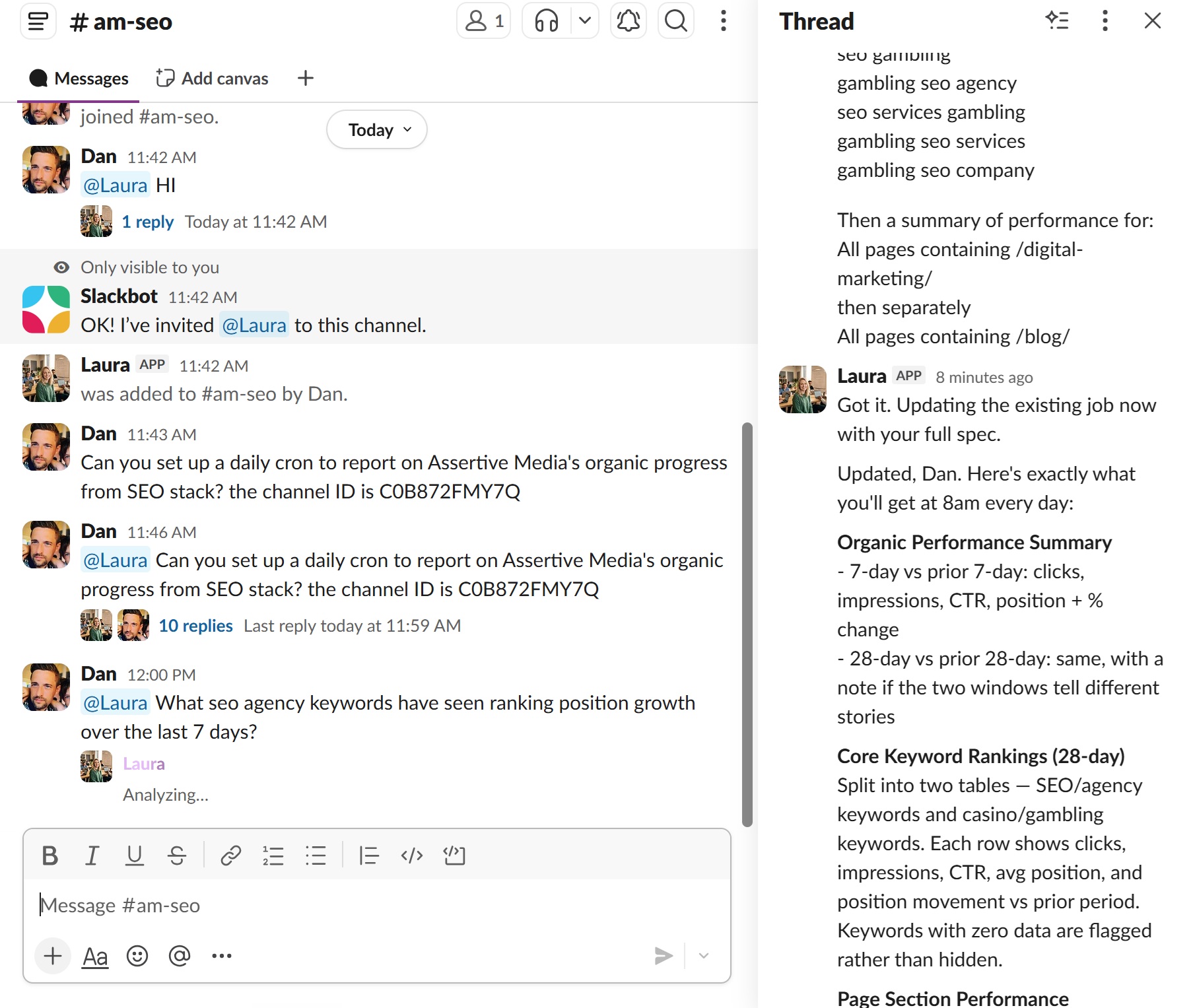The height and width of the screenshot is (1008, 1191).
Task: Click the 11:43 AM message timestamp
Action: tap(162, 434)
